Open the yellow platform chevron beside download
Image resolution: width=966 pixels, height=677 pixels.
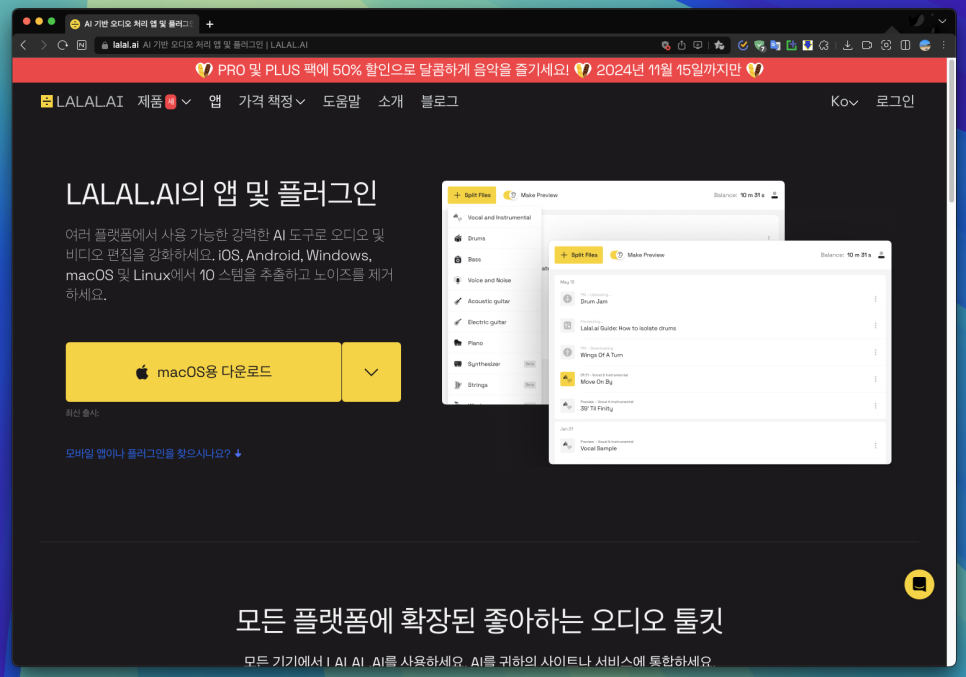pos(371,372)
